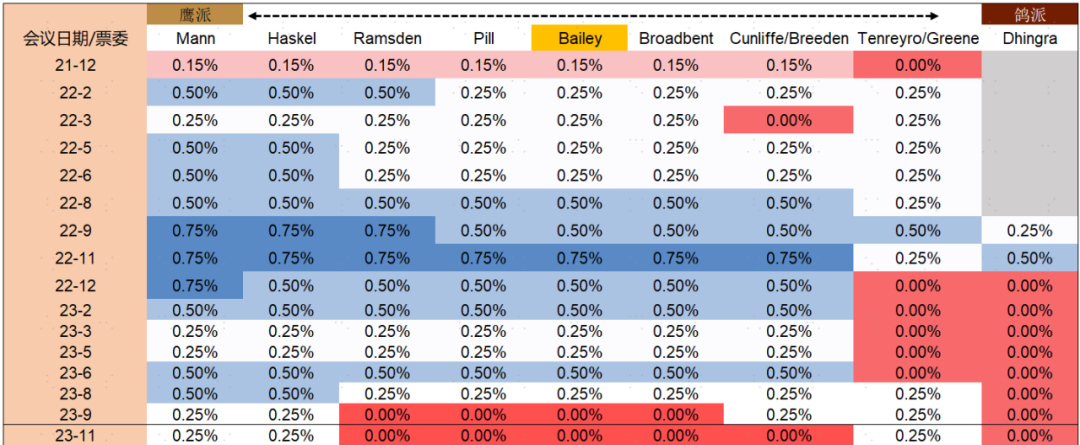Select the 23-11 meeting date row label
Image resolution: width=1080 pixels, height=445 pixels.
[75, 435]
